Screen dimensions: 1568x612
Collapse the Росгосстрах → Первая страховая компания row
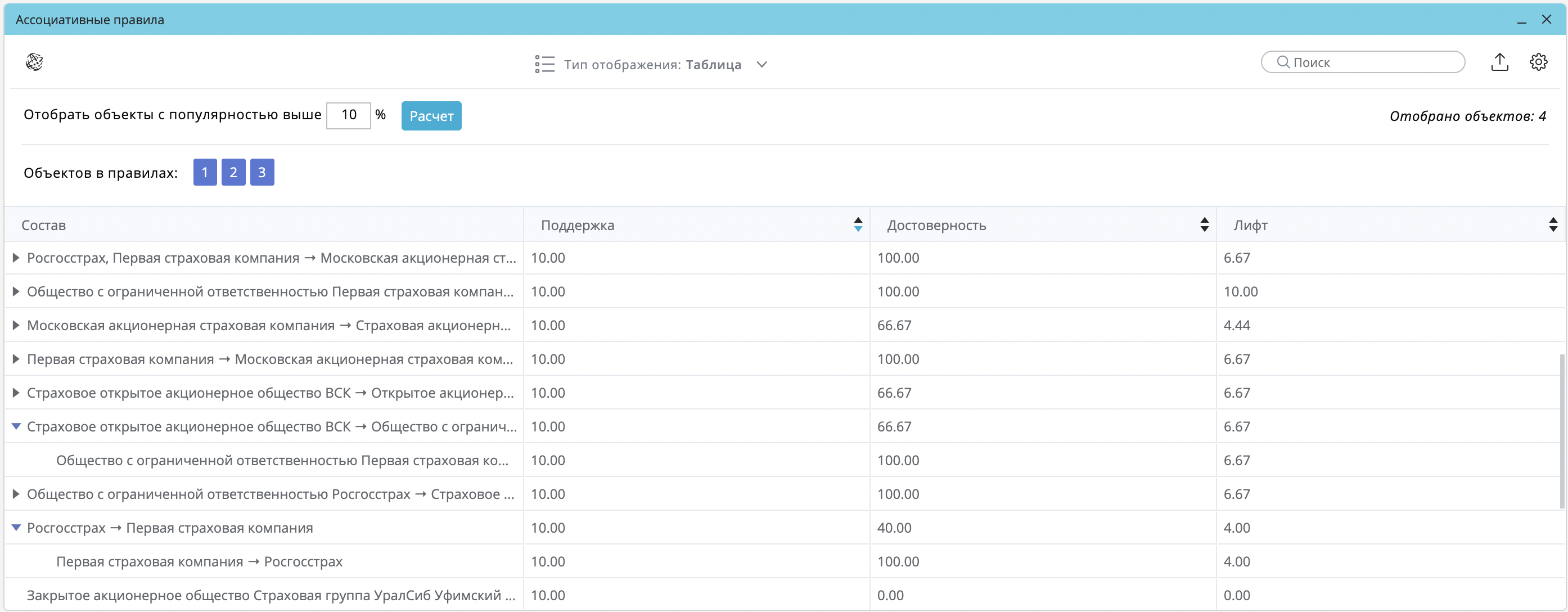pyautogui.click(x=16, y=528)
